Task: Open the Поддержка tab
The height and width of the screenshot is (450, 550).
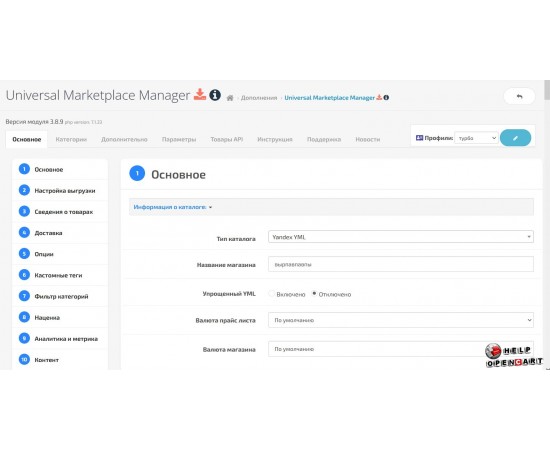Action: click(324, 139)
